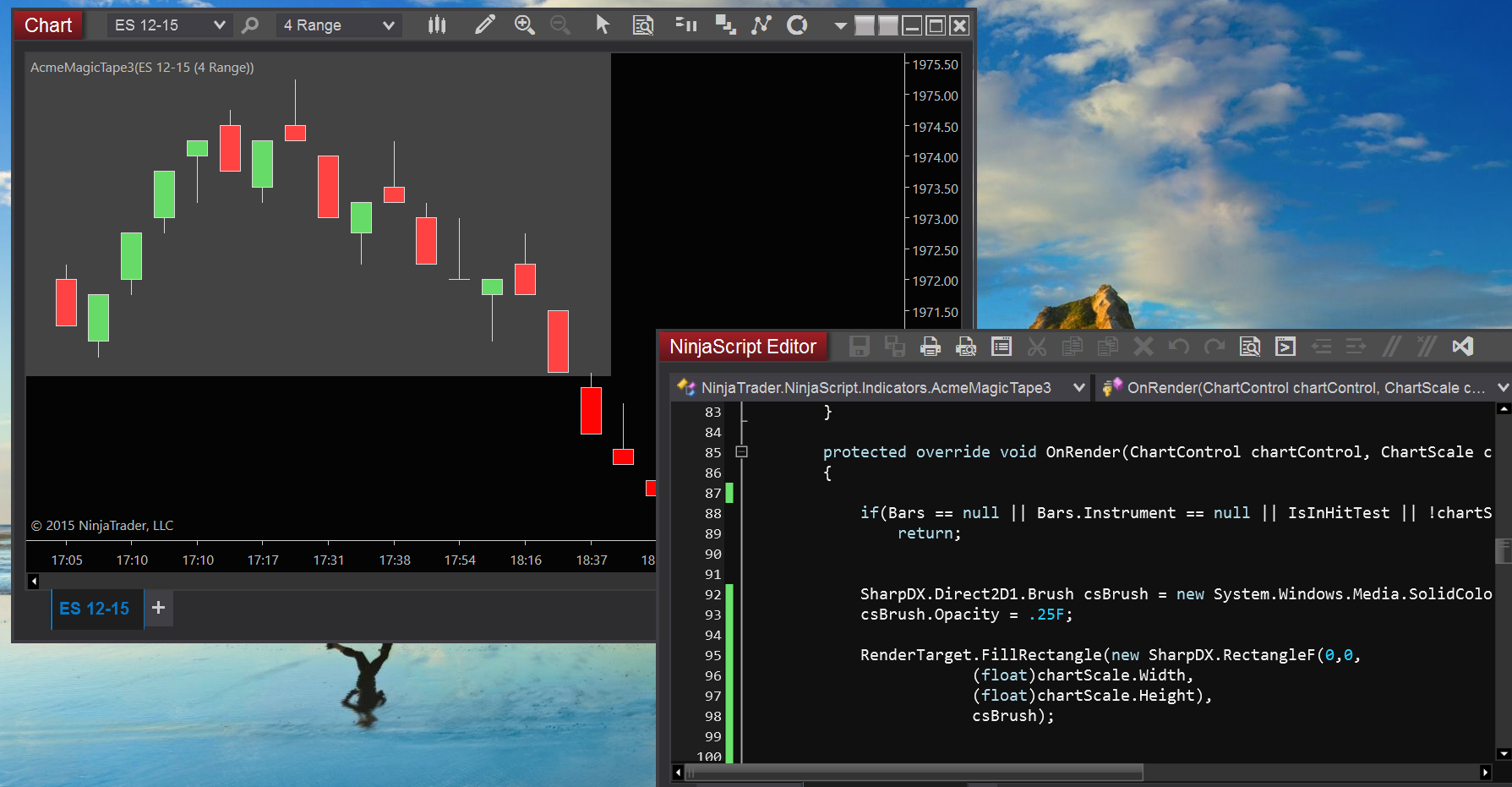Open the OnRender member dropdown

[x=1304, y=388]
